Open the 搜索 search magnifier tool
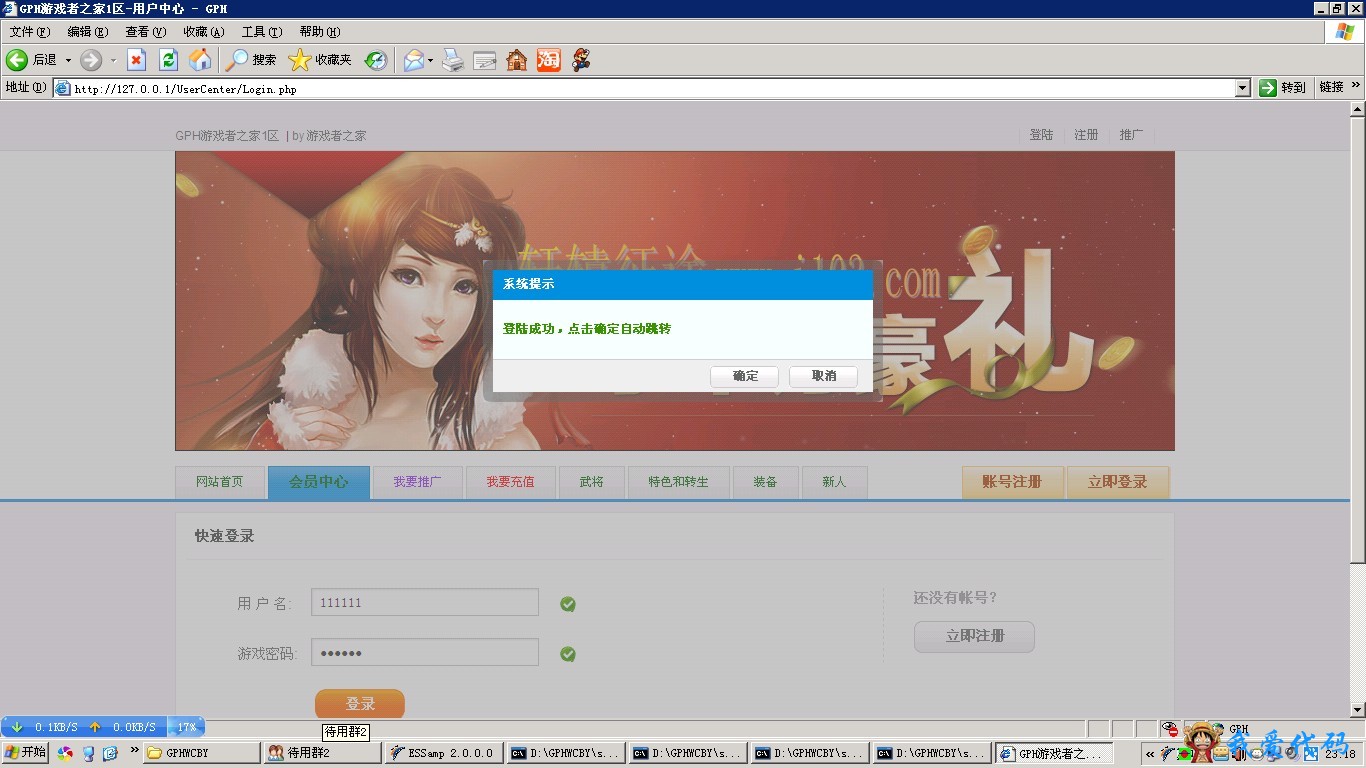Viewport: 1366px width, 768px height. tap(251, 60)
